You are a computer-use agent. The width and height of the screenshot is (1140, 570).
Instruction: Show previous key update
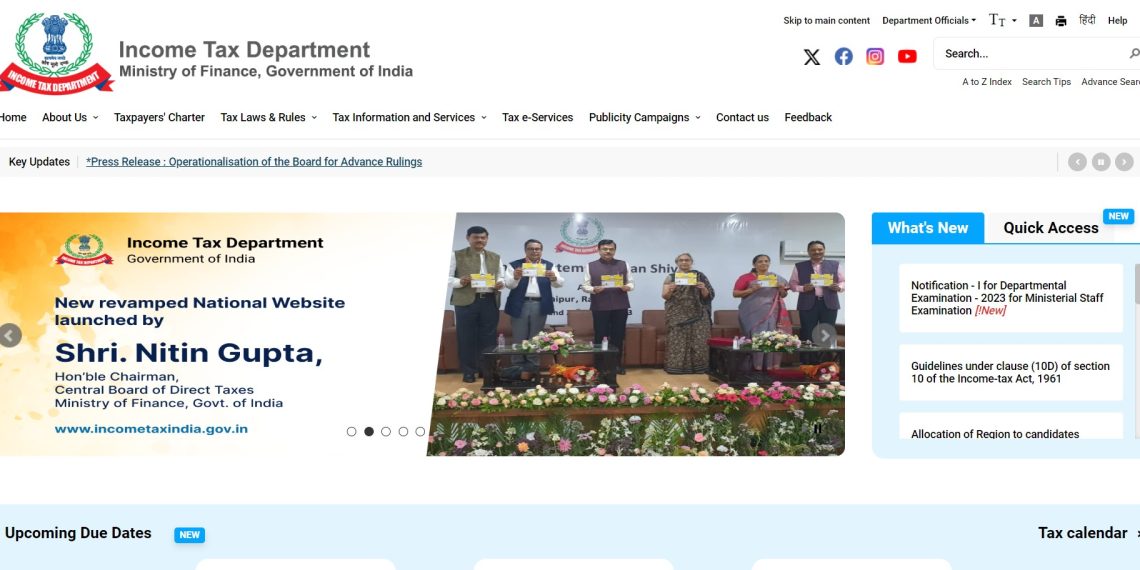(x=1077, y=162)
